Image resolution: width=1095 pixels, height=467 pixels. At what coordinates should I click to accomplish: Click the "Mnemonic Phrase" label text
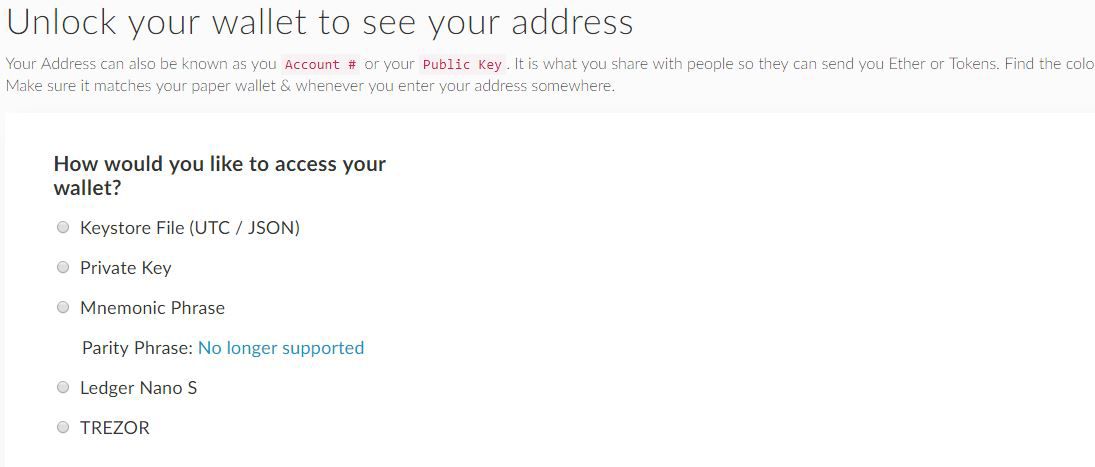(152, 308)
